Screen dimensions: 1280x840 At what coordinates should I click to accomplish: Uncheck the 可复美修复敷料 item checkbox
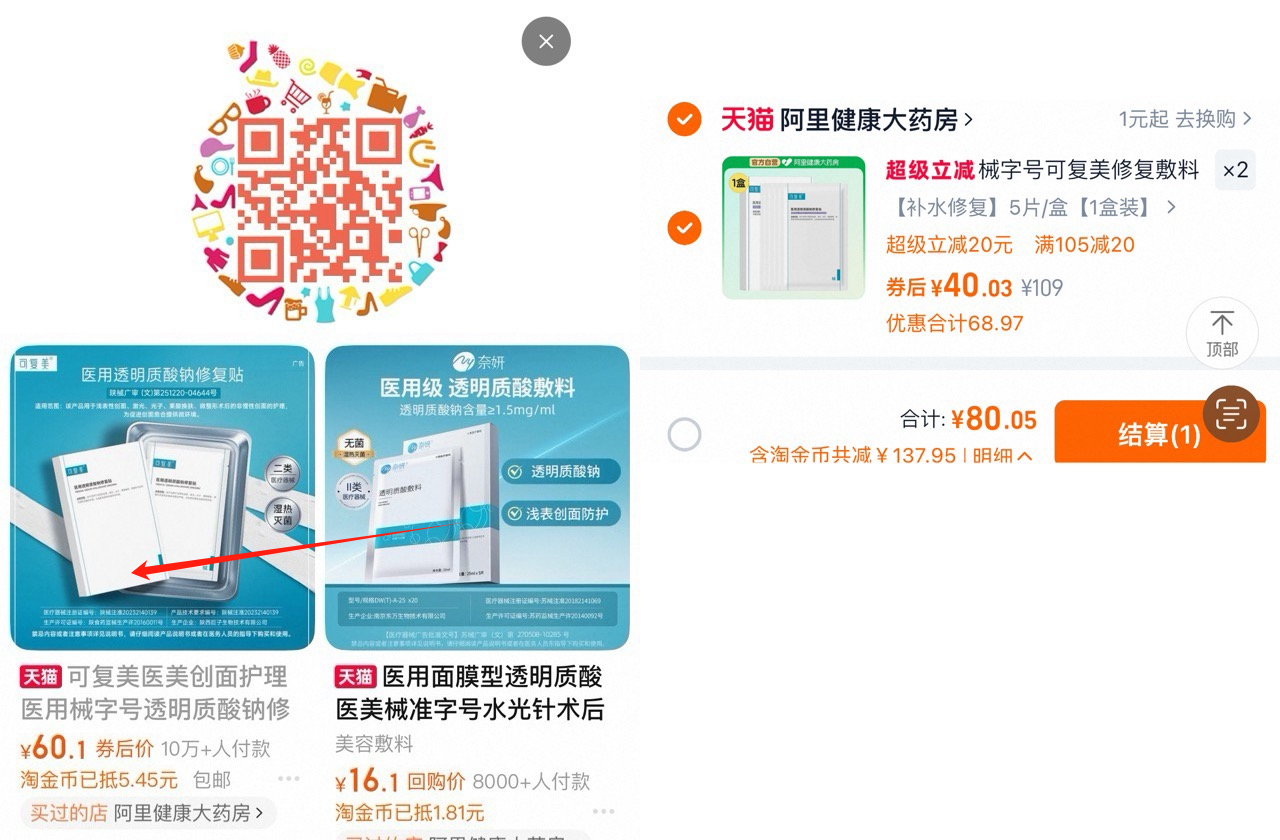coord(685,229)
